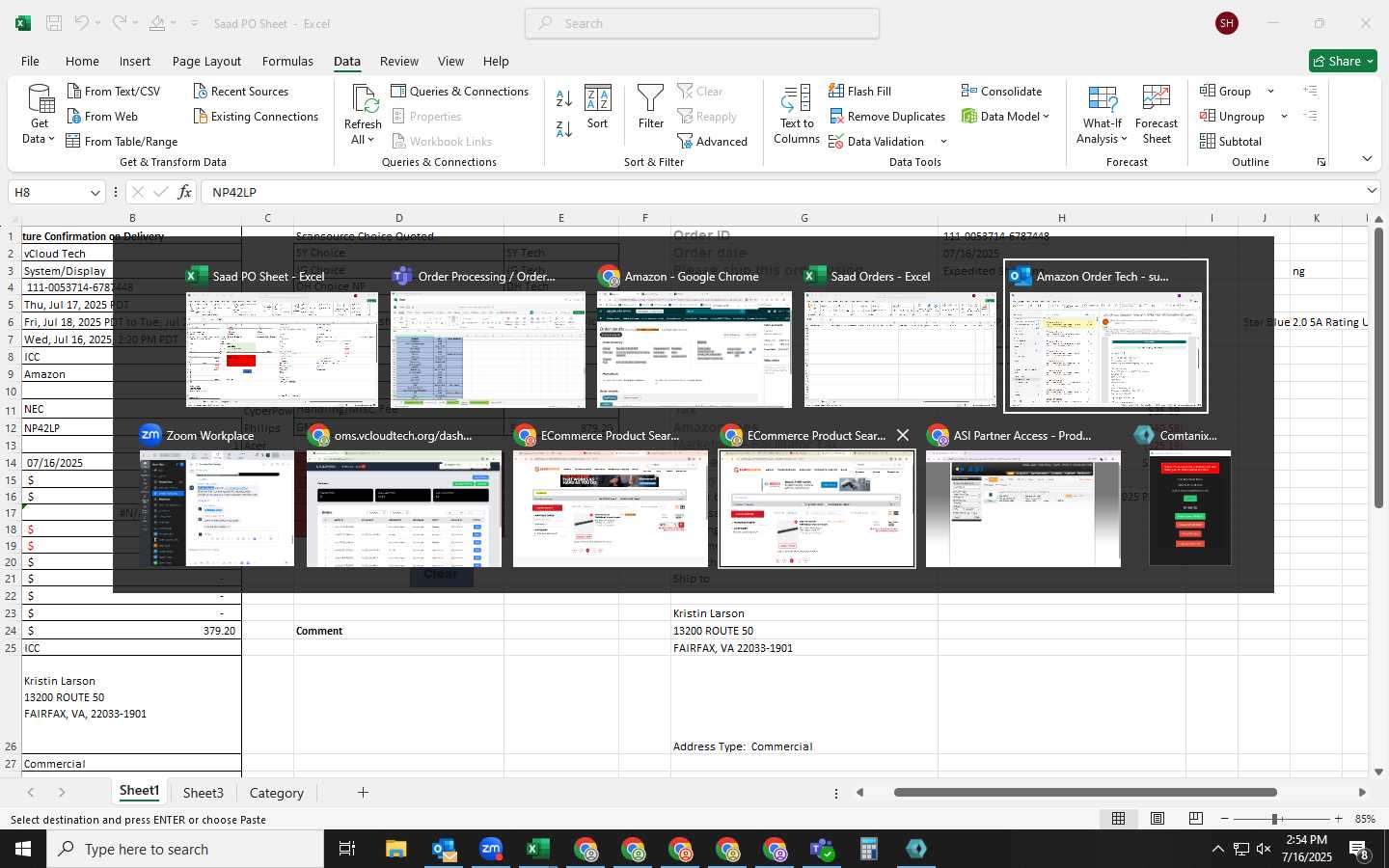This screenshot has height=868, width=1389.
Task: Switch to Page Layout view
Action: coord(1157,819)
